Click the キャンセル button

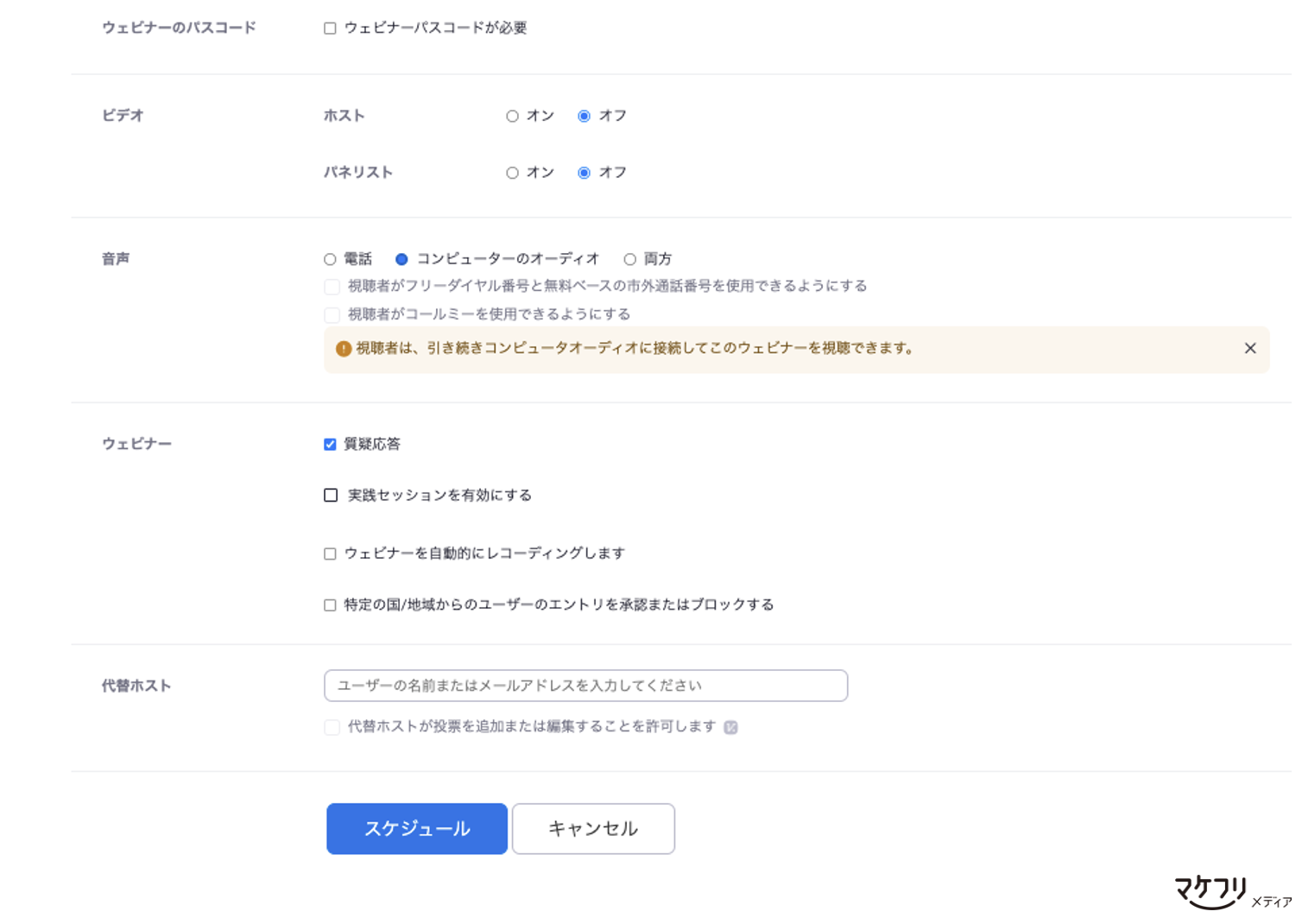(x=593, y=829)
